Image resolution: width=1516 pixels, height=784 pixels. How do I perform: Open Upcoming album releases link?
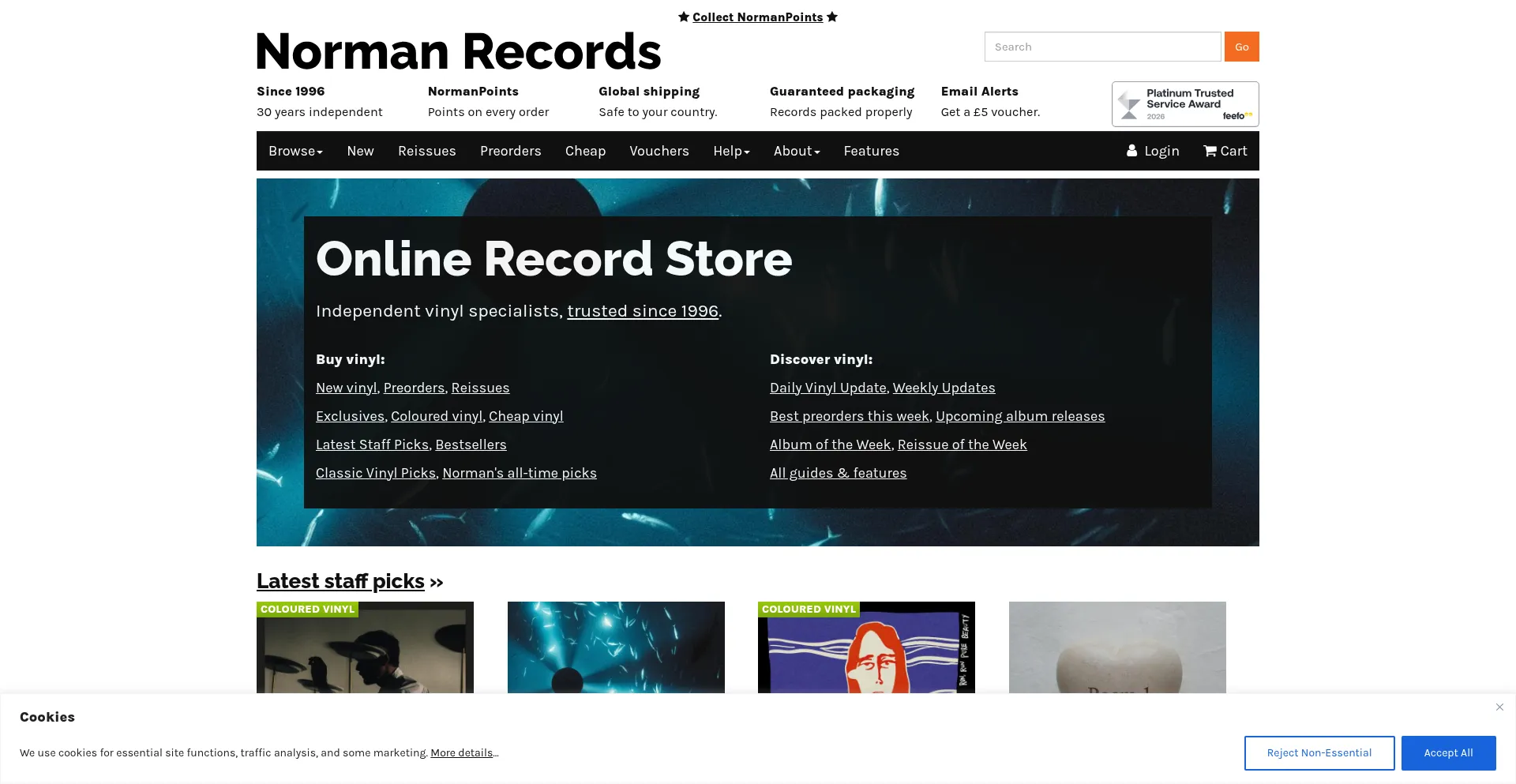pos(1020,416)
